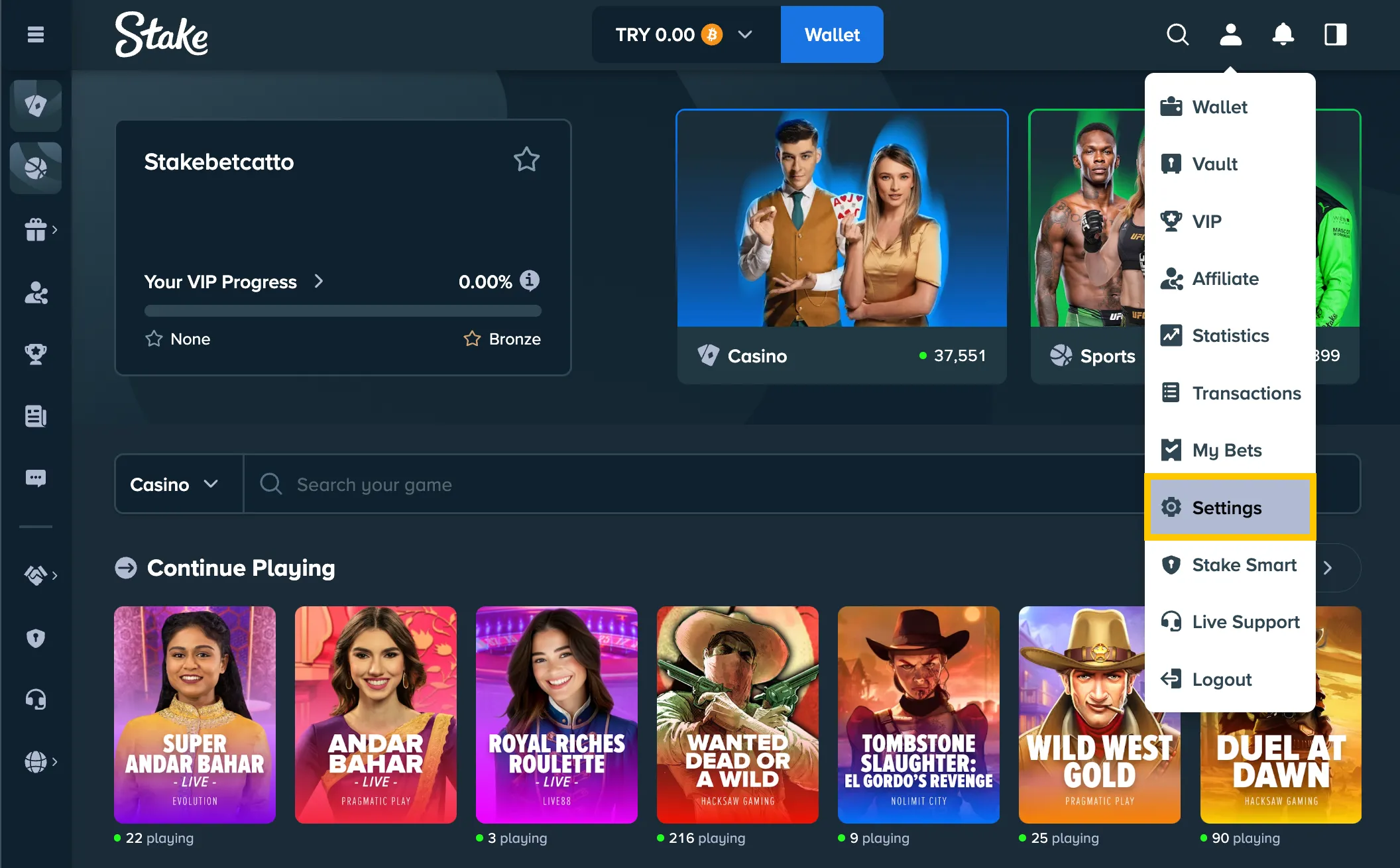Screen dimensions: 1400x868
Task: Click the VIP progress bar
Action: coord(343,311)
